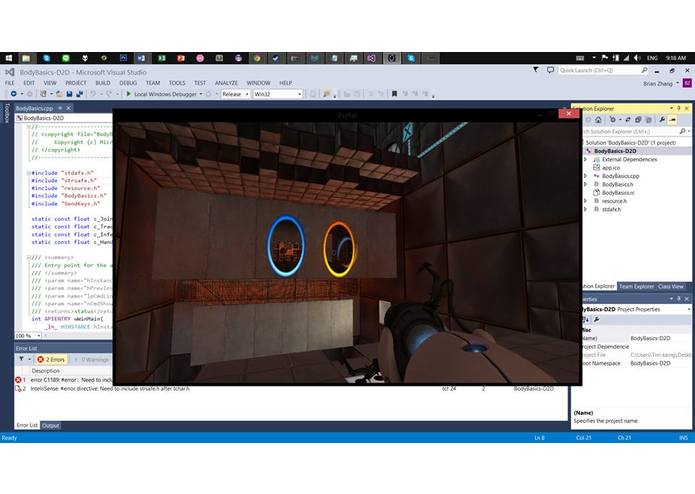Select the IntelliSense #error directive row
Viewport: 695px width, 494px height.
(291, 389)
